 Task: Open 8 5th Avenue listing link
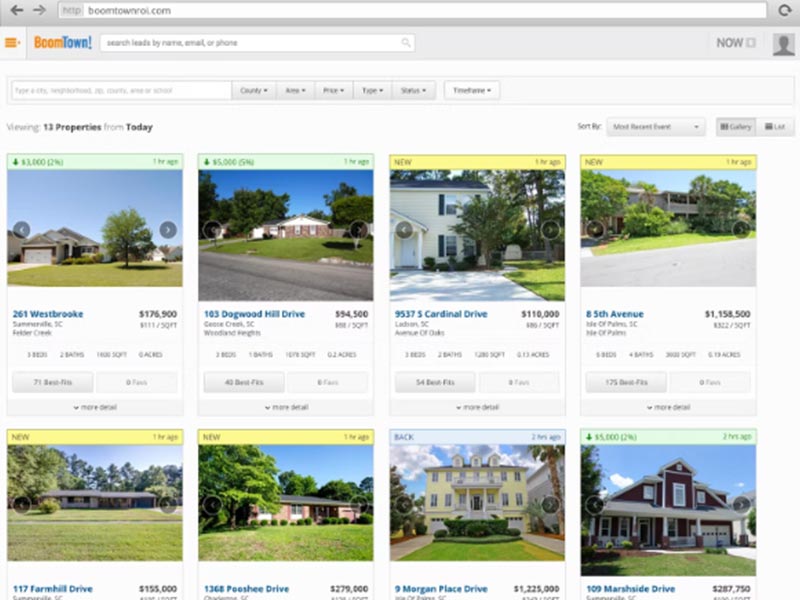coord(614,314)
